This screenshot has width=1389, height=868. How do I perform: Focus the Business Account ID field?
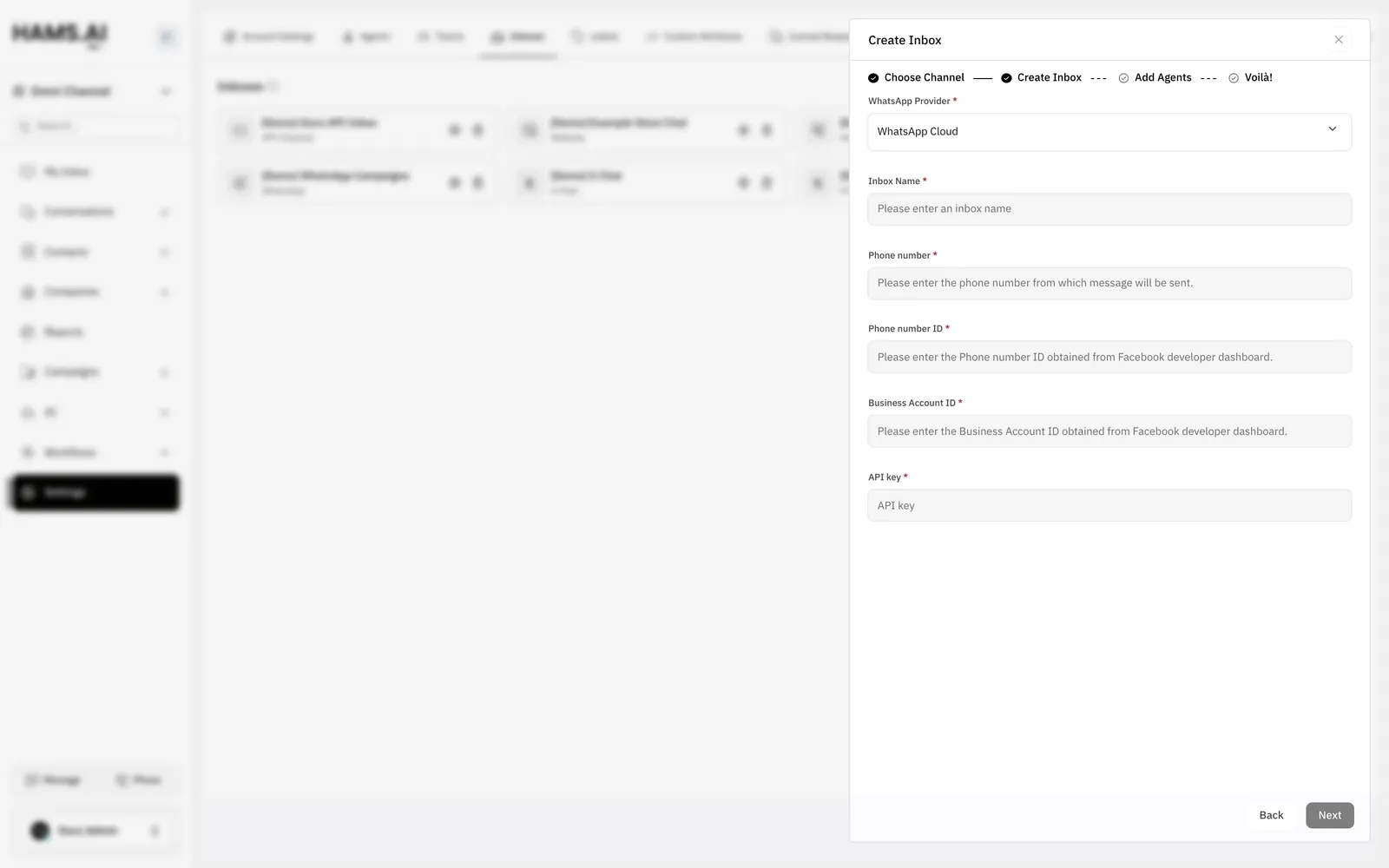coord(1109,431)
